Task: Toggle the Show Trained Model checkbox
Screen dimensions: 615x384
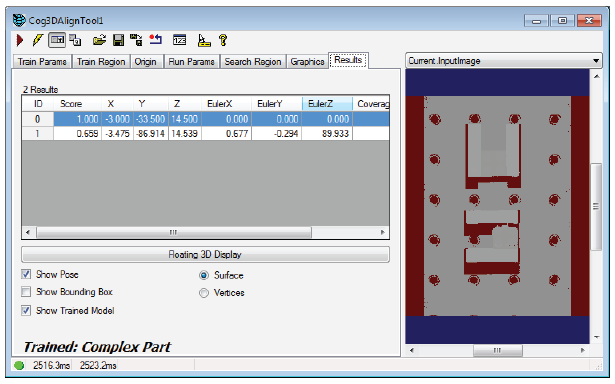Action: (x=26, y=311)
